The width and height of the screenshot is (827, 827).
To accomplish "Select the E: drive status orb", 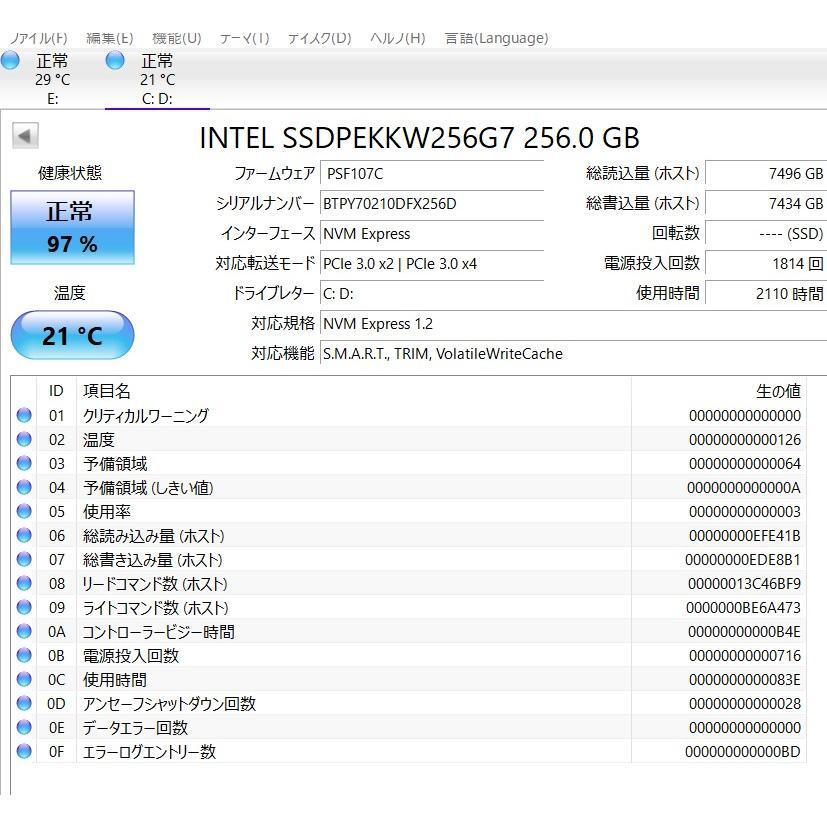I will coord(10,60).
